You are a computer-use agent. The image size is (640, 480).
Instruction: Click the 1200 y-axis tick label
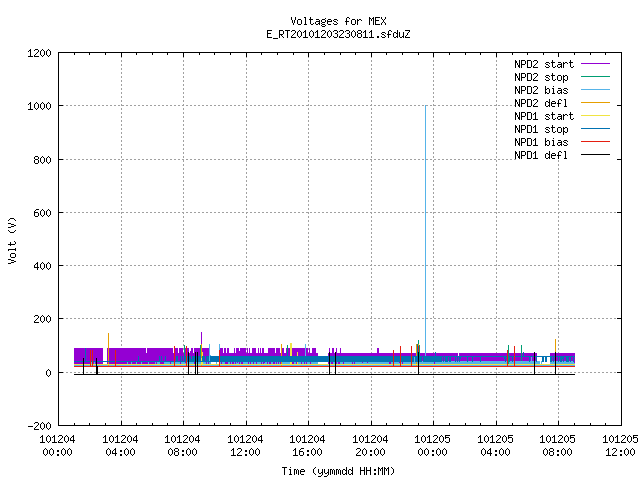[39, 53]
